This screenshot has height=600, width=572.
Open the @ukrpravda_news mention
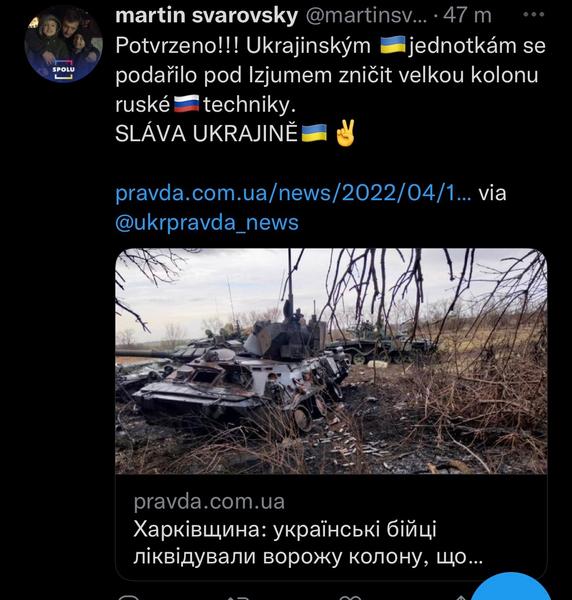point(207,223)
